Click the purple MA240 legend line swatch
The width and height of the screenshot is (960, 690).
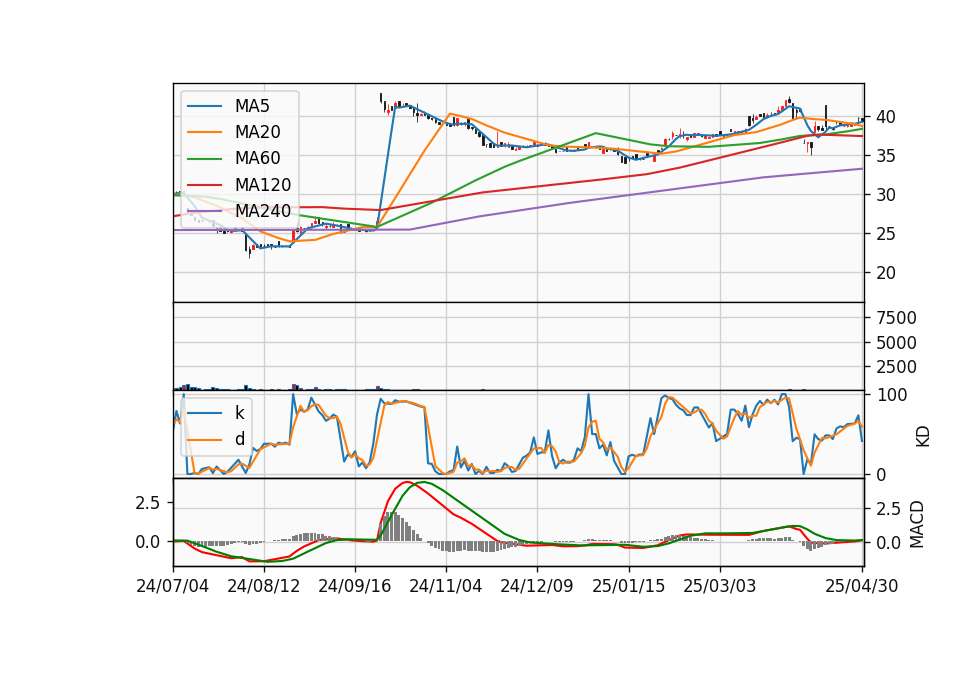coord(204,211)
